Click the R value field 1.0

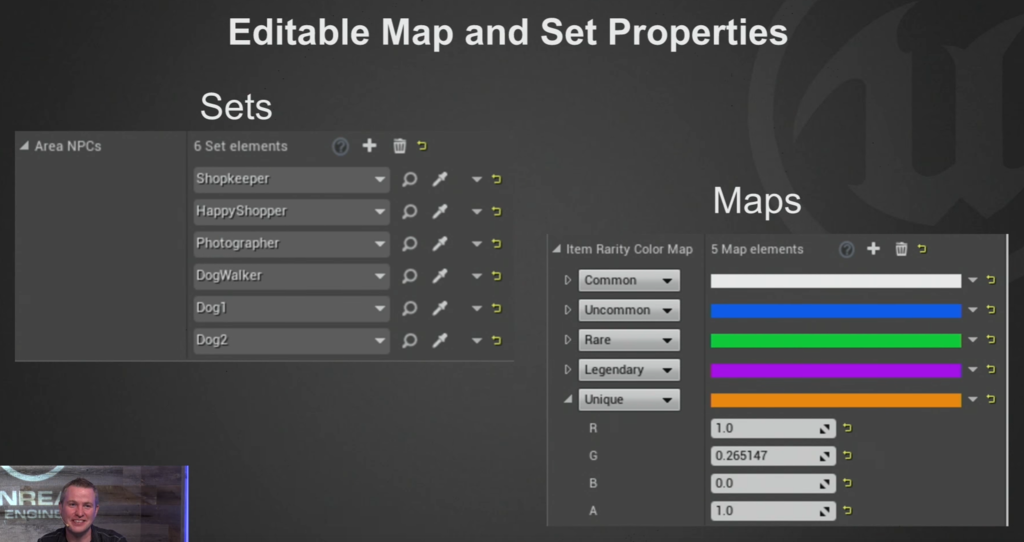773,428
